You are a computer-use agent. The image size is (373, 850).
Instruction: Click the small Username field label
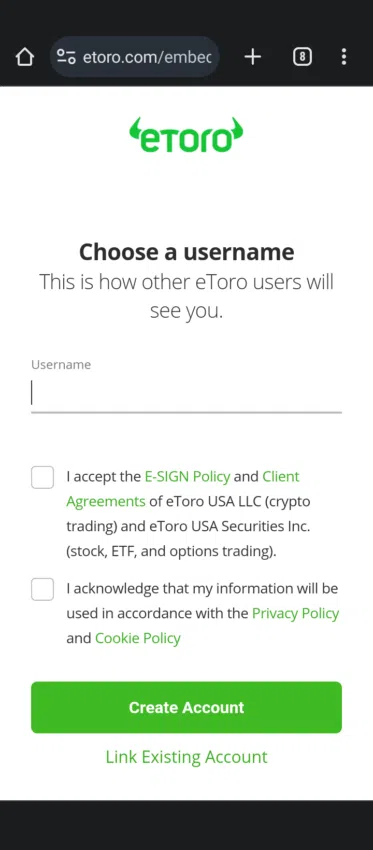coord(61,365)
